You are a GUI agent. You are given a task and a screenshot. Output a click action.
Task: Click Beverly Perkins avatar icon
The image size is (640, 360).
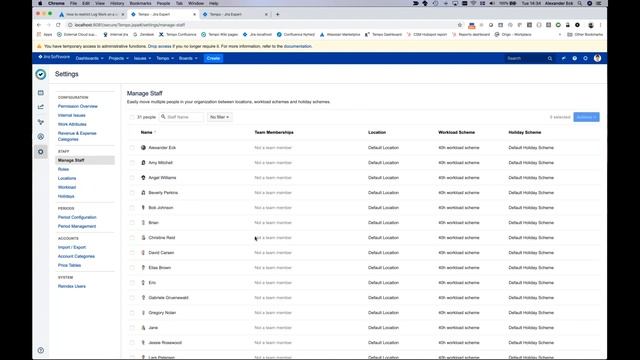143,193
